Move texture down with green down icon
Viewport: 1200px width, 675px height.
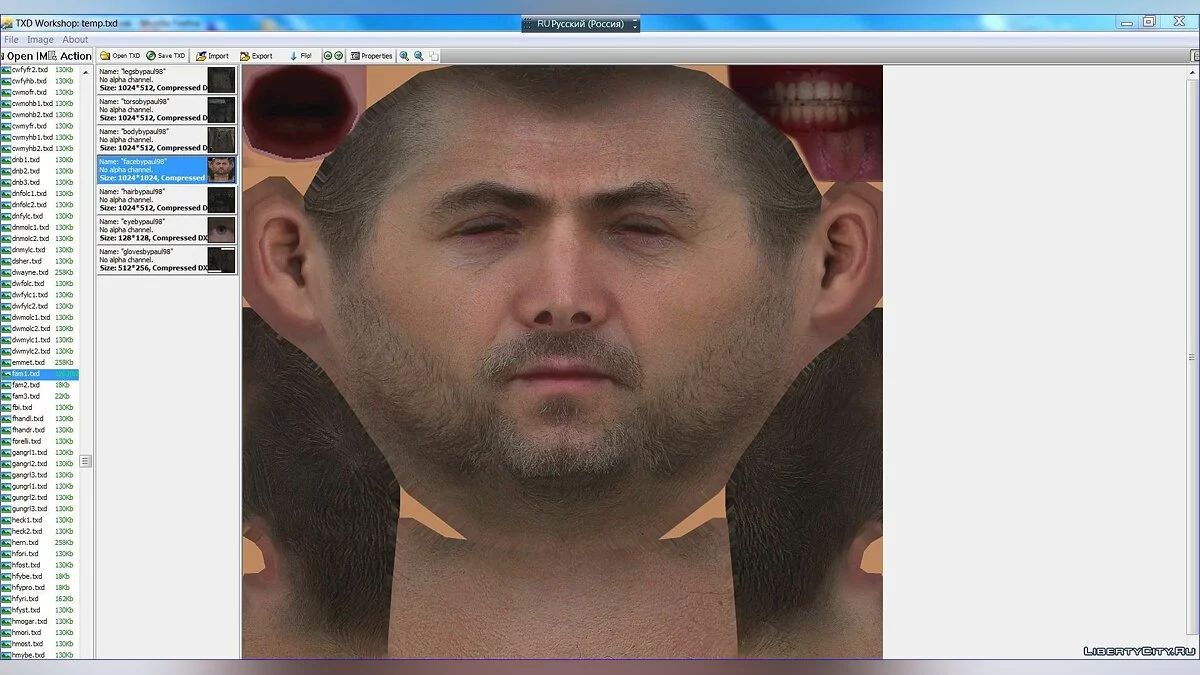pyautogui.click(x=339, y=56)
